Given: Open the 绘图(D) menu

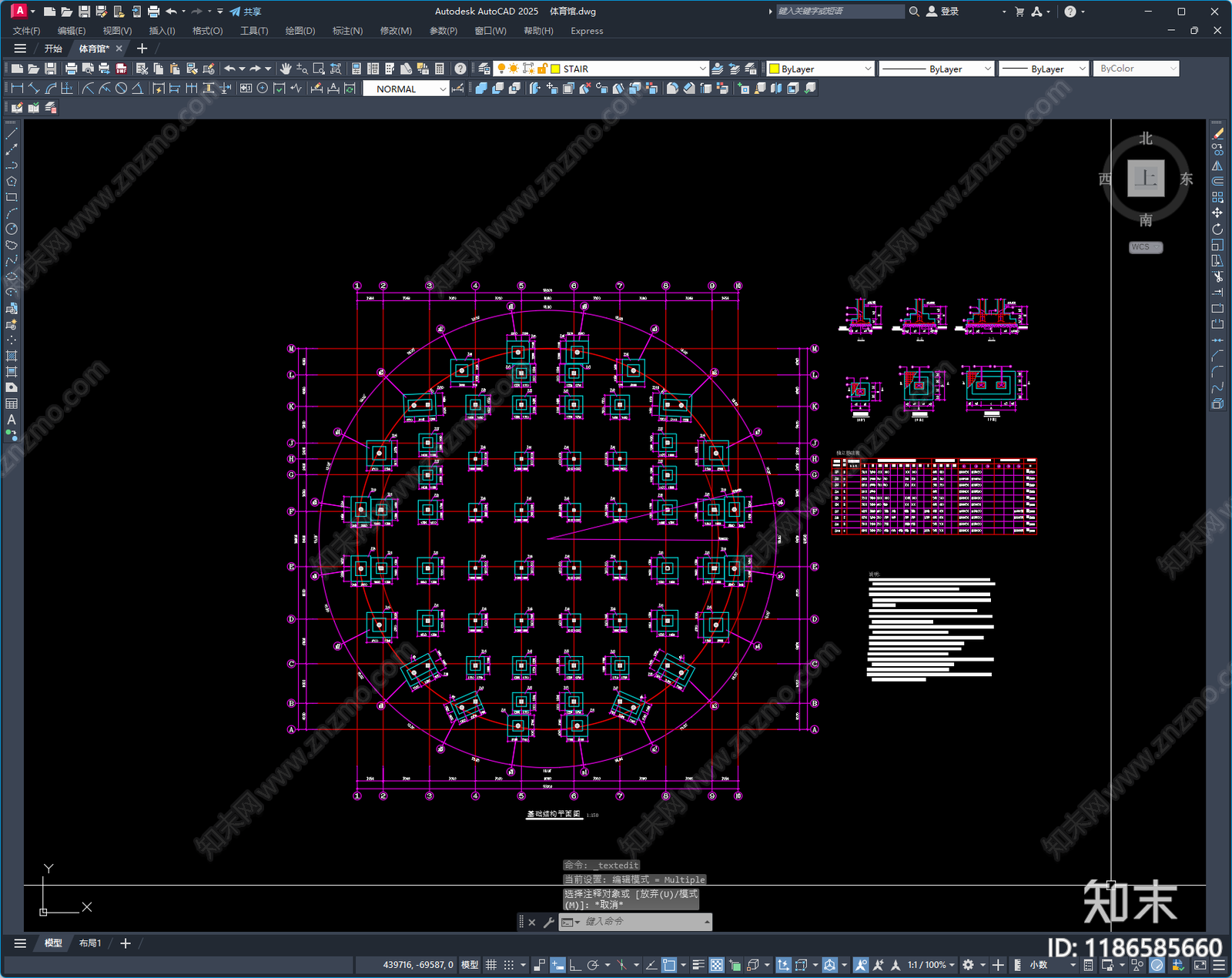Looking at the screenshot, I should pyautogui.click(x=300, y=31).
